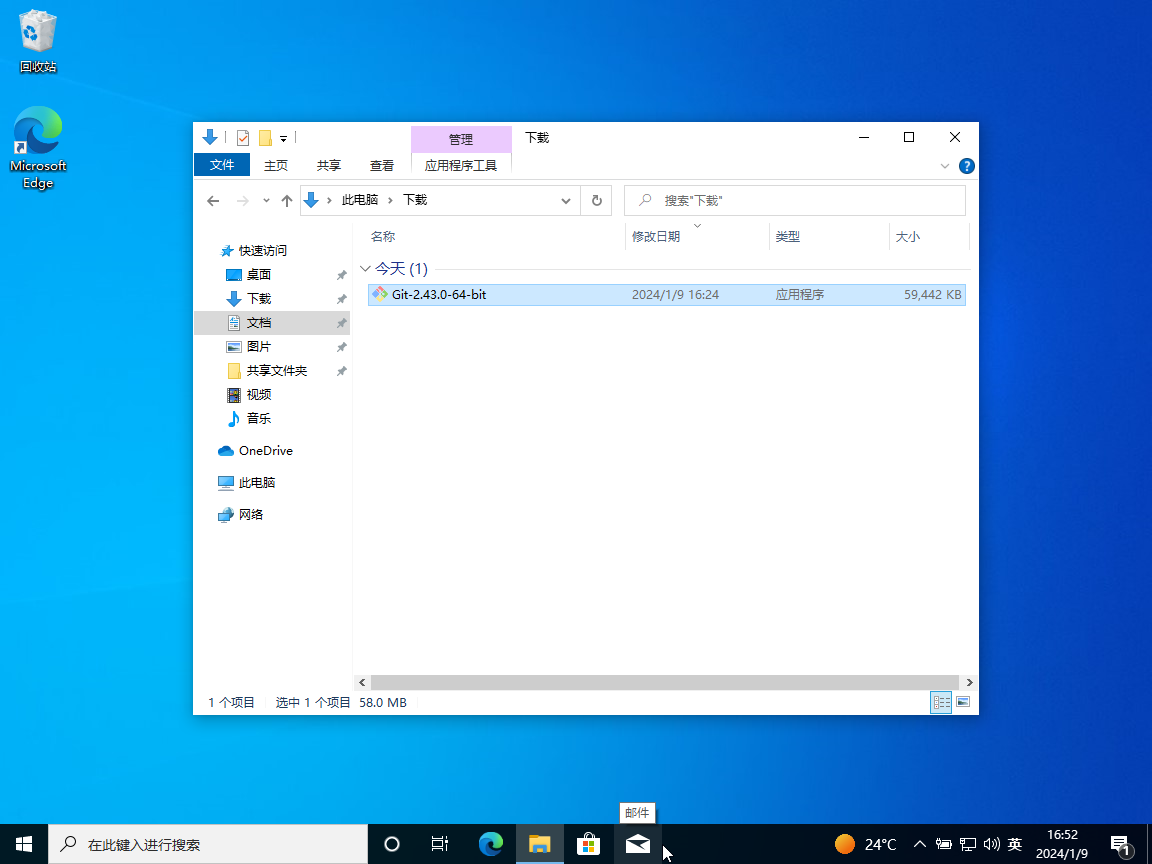The image size is (1152, 864).
Task: Open the address bar history dropdown
Action: 566,201
